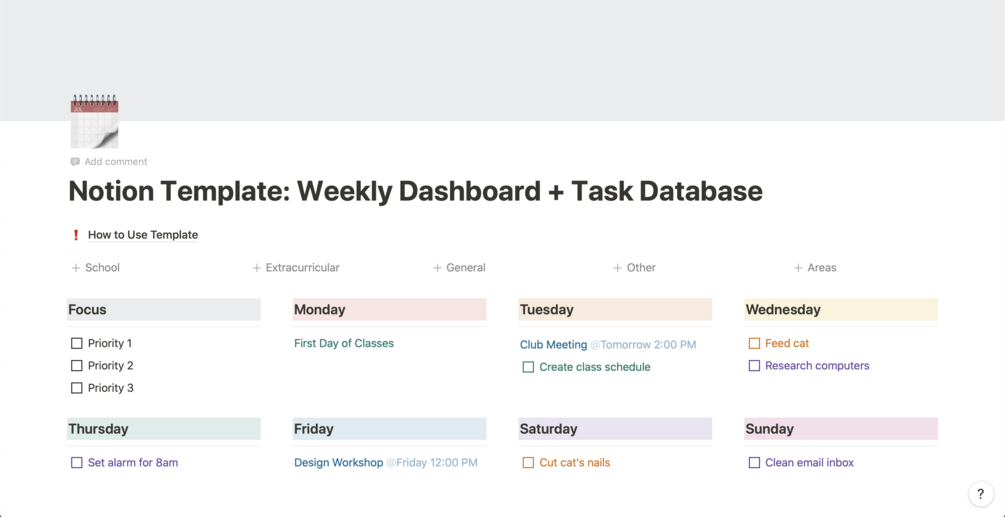Expand the Extracurricular section label
Screen dimensions: 1005x517
[303, 268]
